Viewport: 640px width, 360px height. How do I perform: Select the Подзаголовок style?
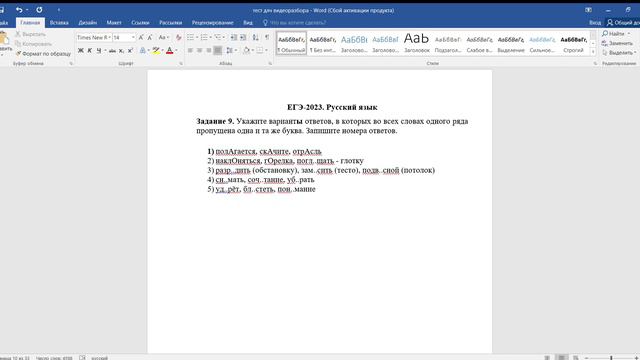point(448,43)
